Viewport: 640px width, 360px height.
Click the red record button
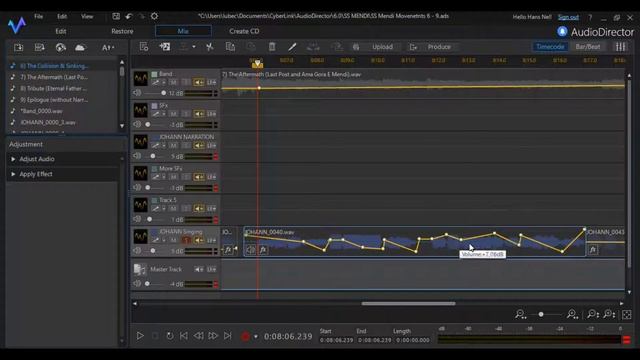[245, 336]
